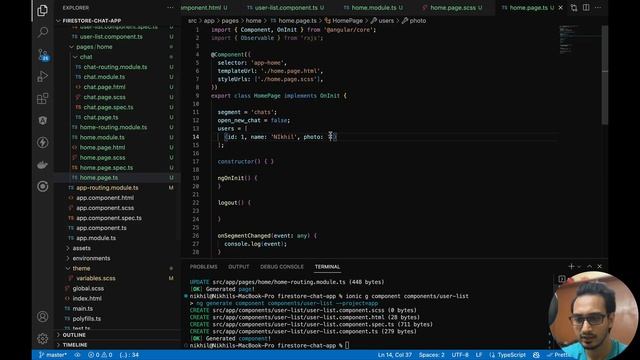Open the Docker whale view
Screen dimensions: 640x360
(42, 164)
